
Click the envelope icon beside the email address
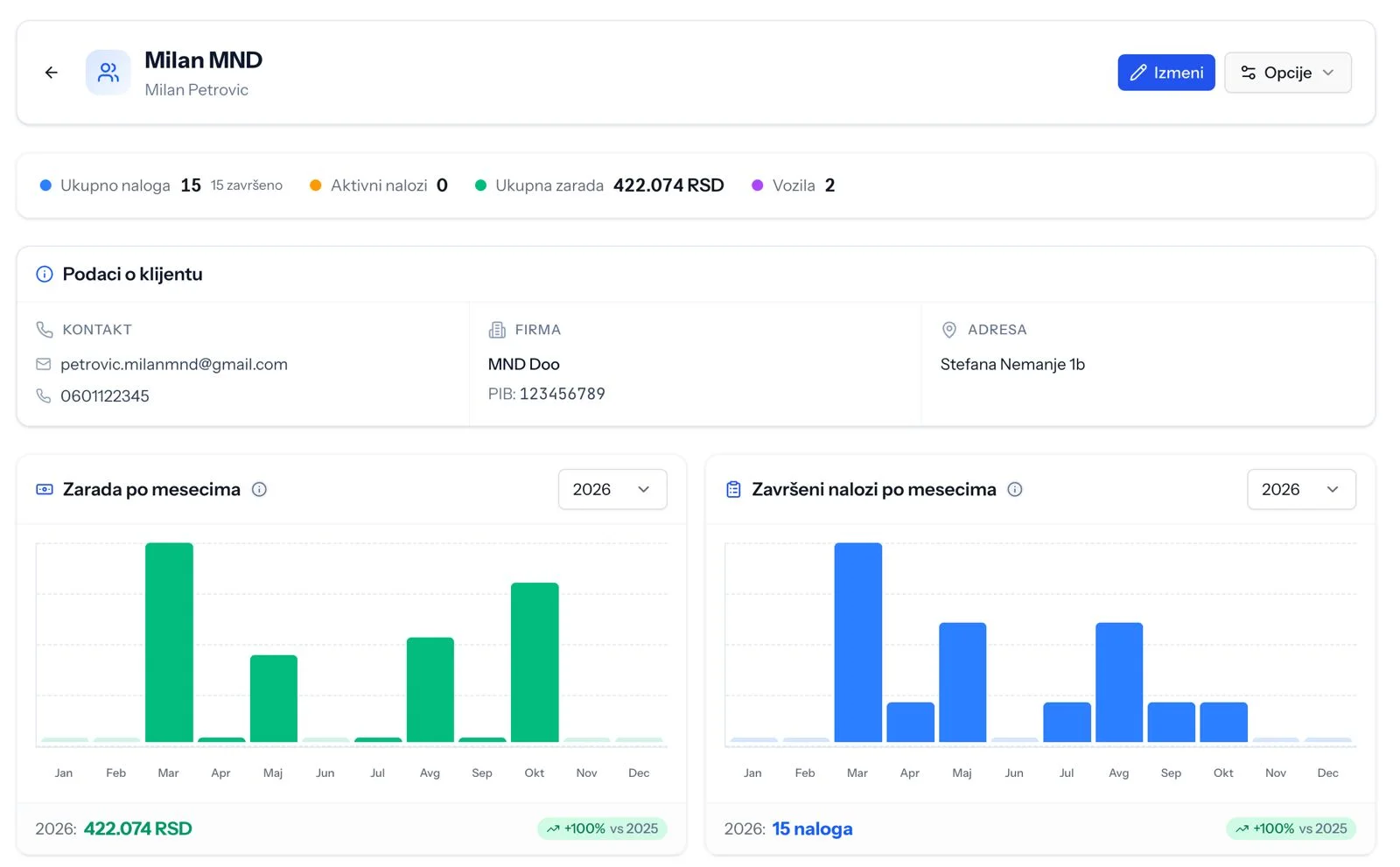click(43, 364)
